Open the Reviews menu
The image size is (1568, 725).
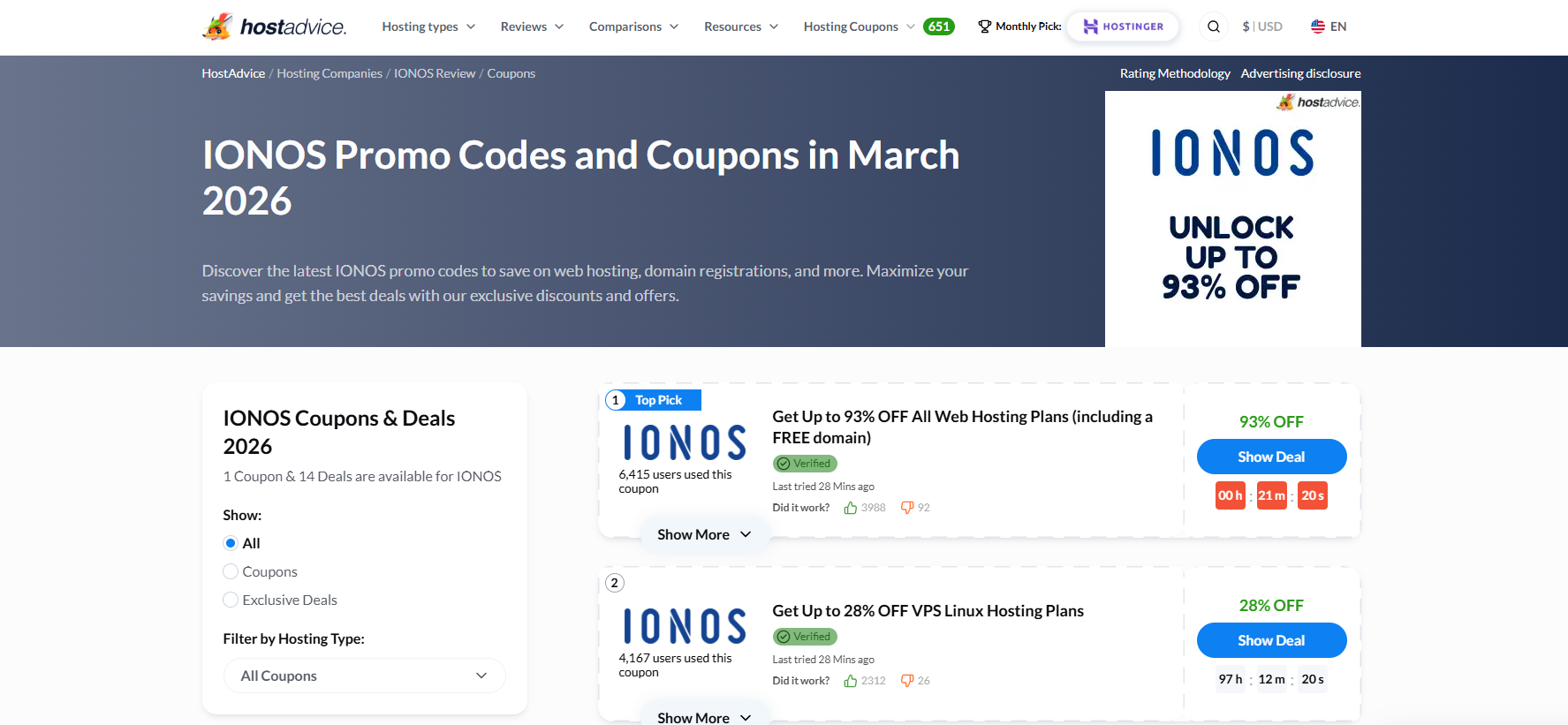(532, 26)
